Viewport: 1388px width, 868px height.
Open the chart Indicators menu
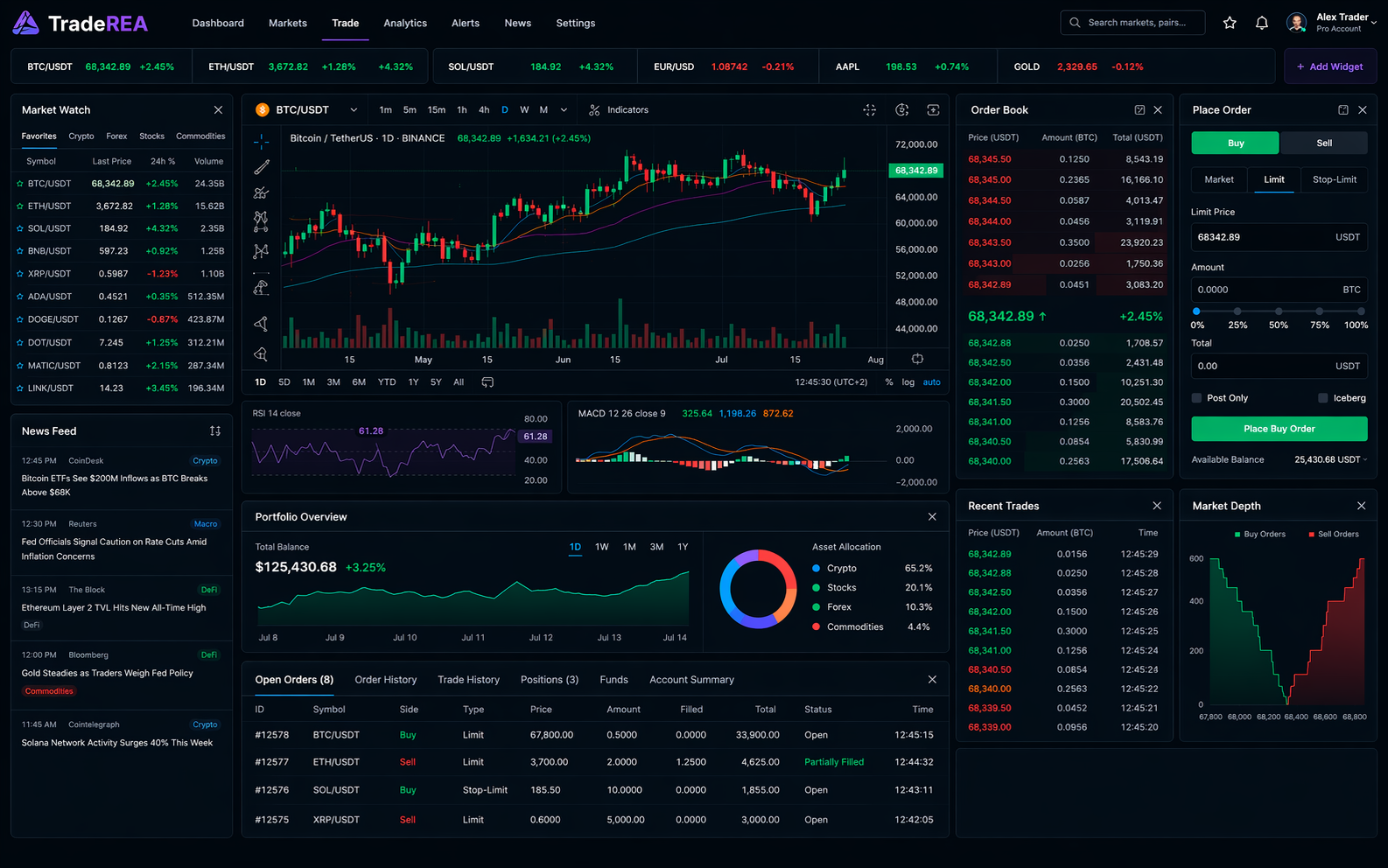point(619,110)
